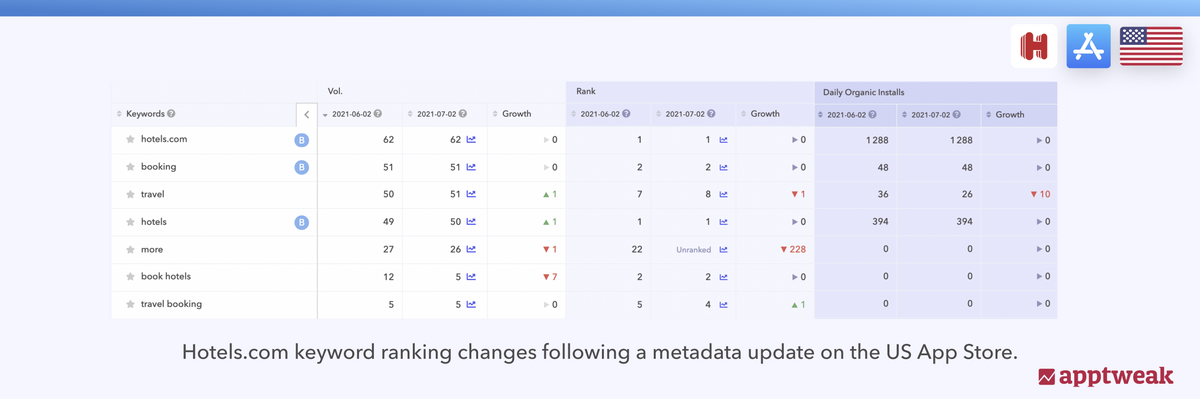
Task: Open Rank 2021-06-02 help icon
Action: (x=627, y=114)
